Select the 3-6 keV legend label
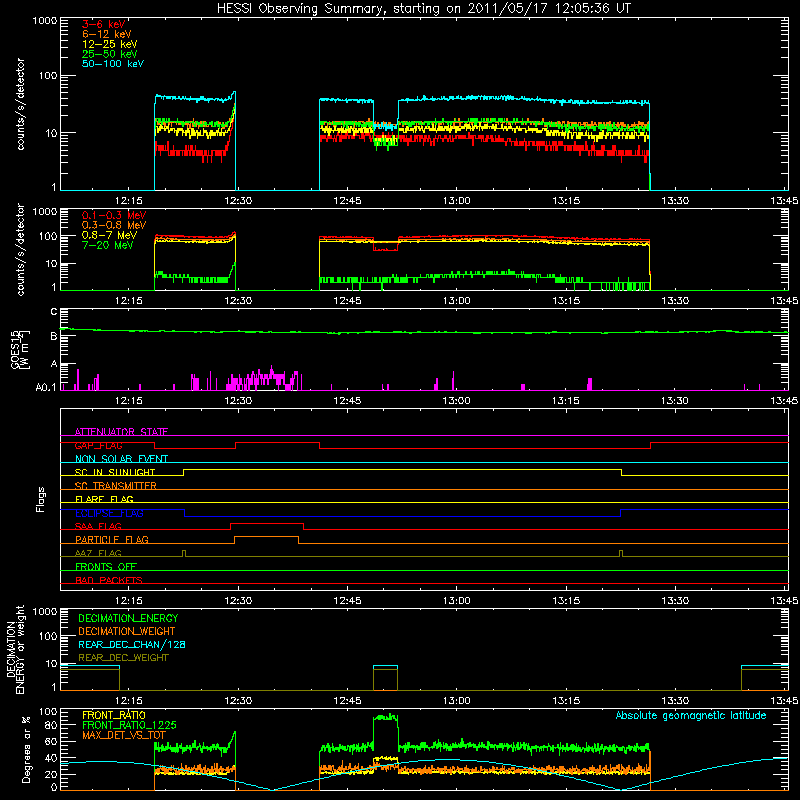800x800 pixels. tap(104, 24)
